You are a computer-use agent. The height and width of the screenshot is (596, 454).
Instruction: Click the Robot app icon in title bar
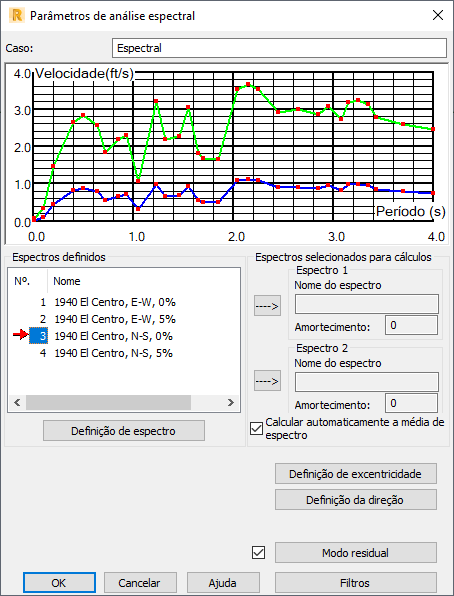tap(16, 16)
